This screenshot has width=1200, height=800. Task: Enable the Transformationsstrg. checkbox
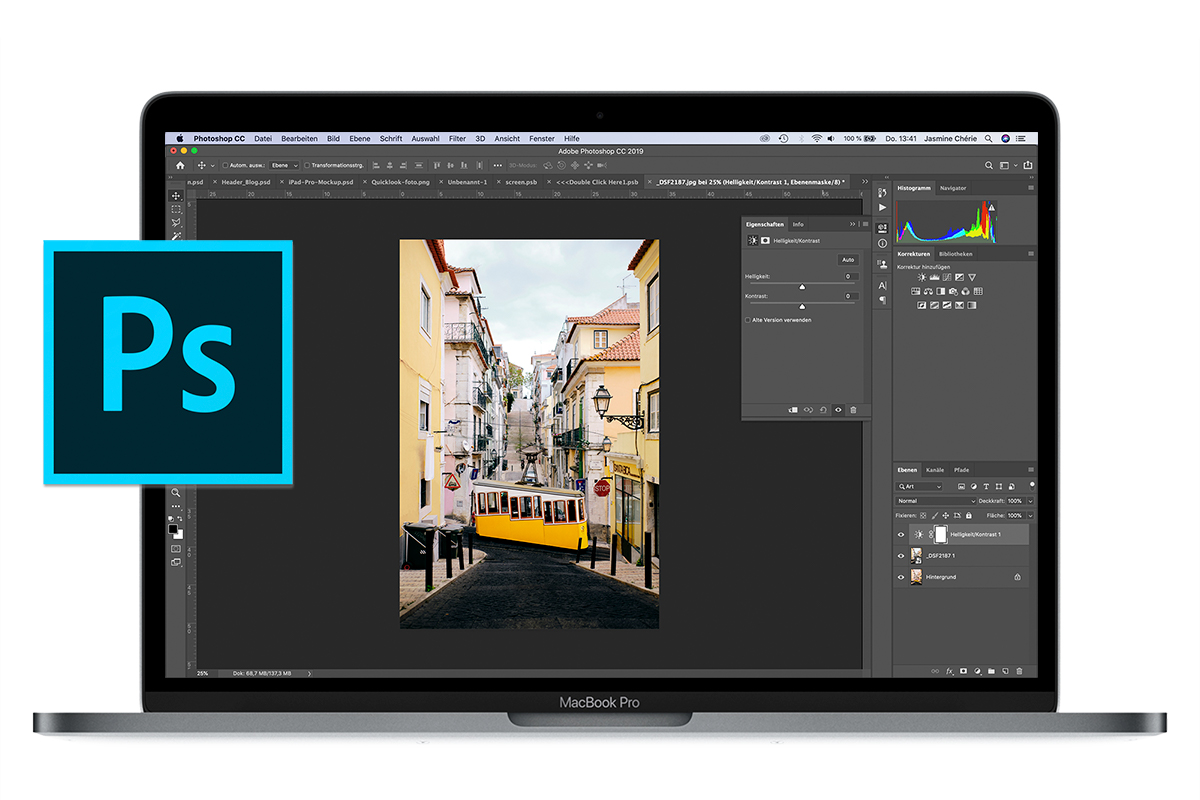point(307,165)
